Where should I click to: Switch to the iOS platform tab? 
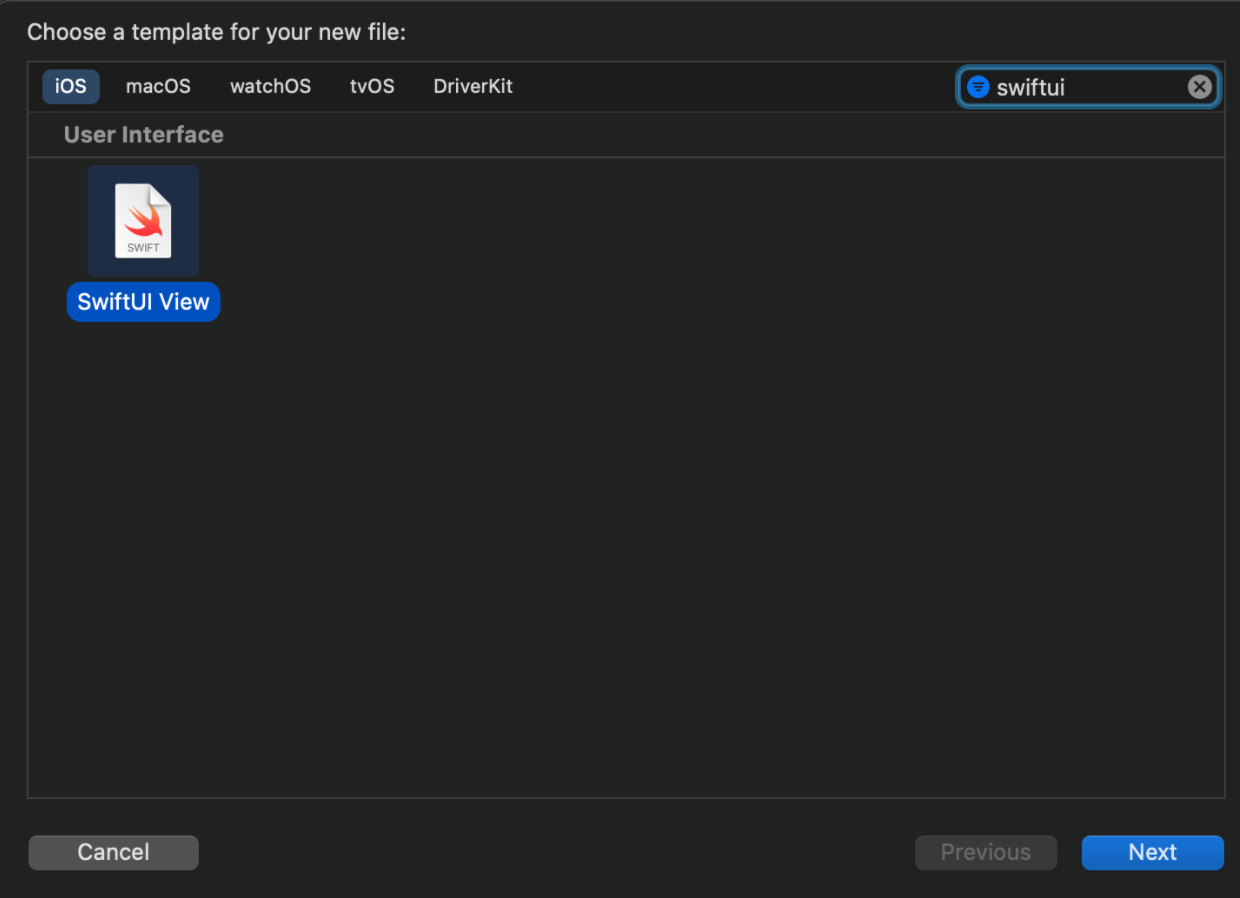point(71,86)
